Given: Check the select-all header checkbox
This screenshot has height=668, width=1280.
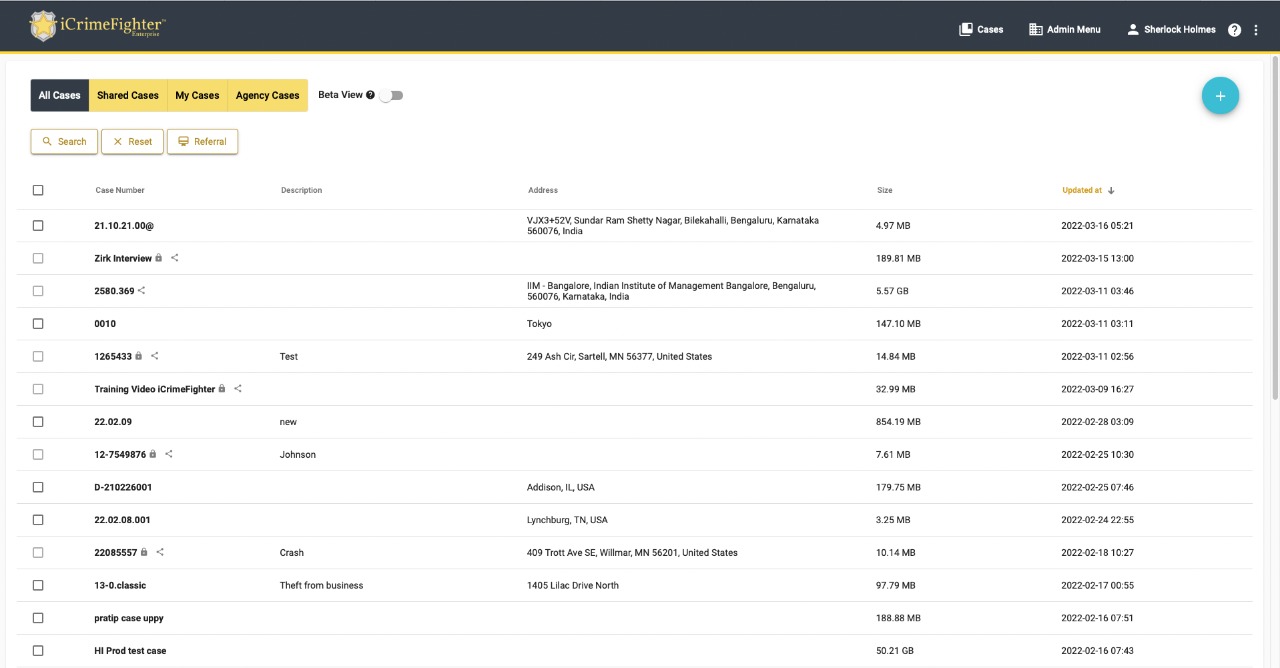Looking at the screenshot, I should (38, 190).
